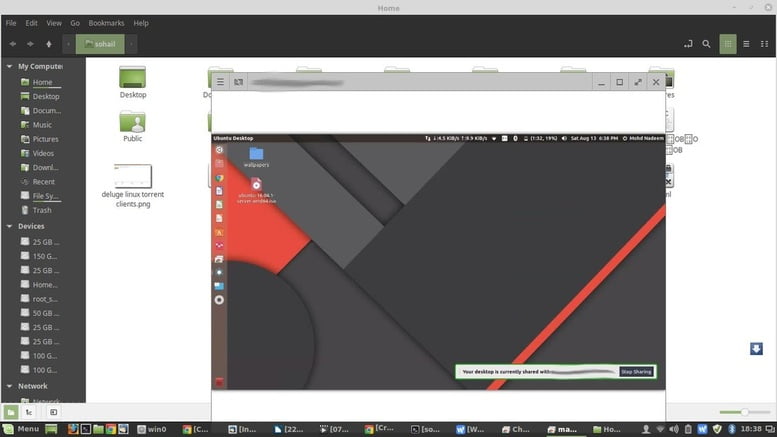777x437 pixels.
Task: Open wallpapers folder on remote desktop
Action: coord(256,157)
